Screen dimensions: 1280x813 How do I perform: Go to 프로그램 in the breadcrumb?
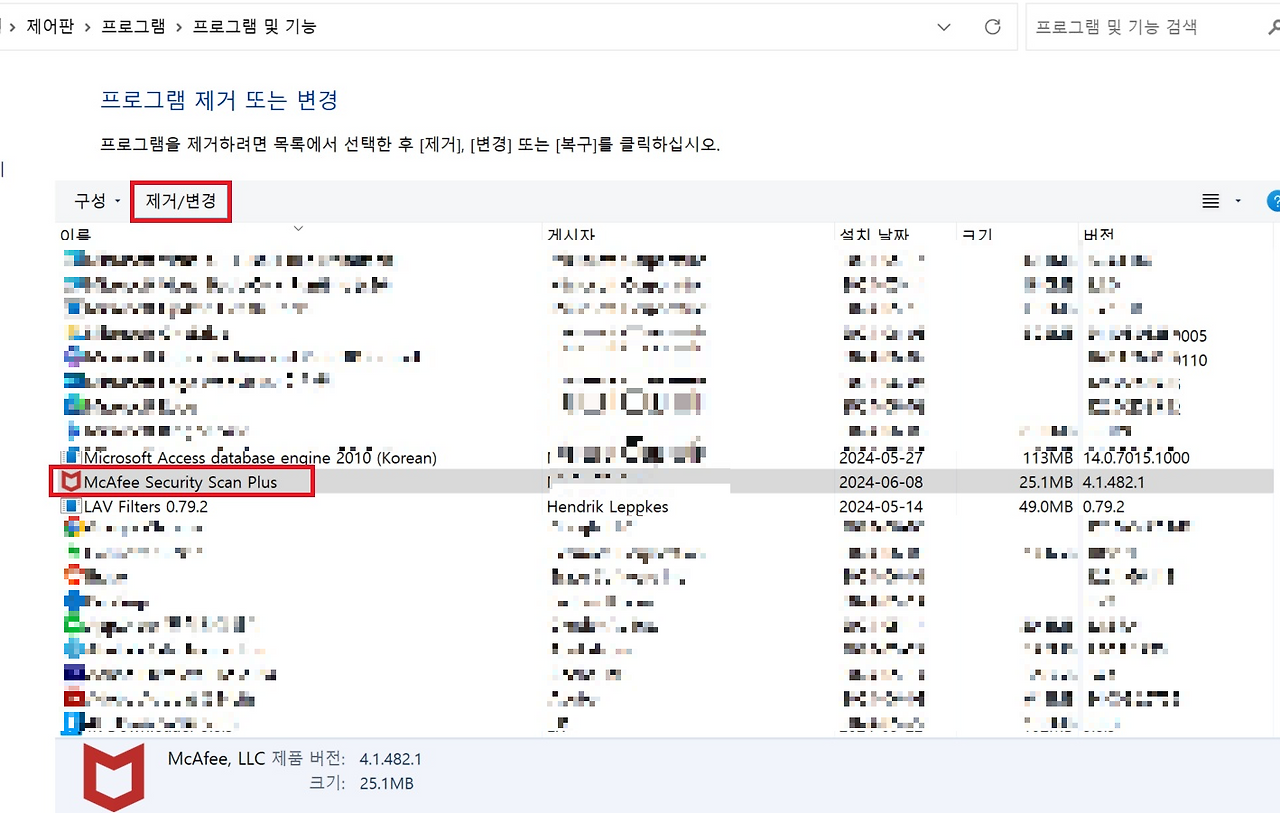[x=133, y=27]
